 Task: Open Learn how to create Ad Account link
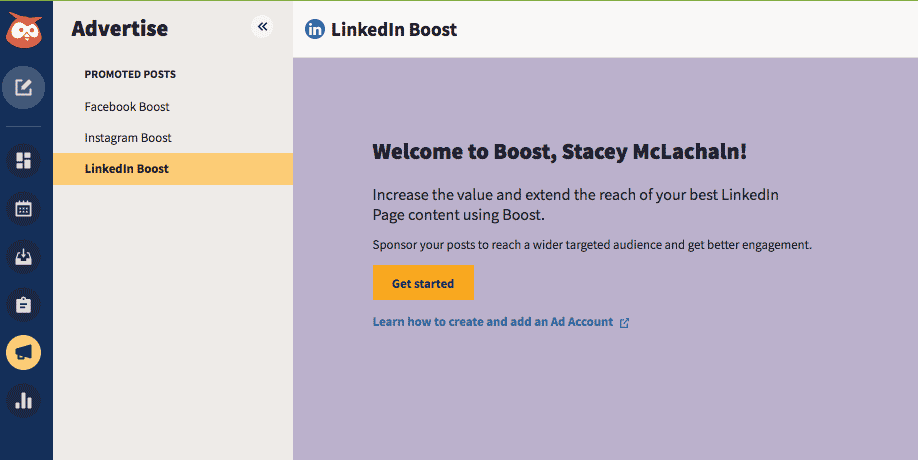point(493,322)
